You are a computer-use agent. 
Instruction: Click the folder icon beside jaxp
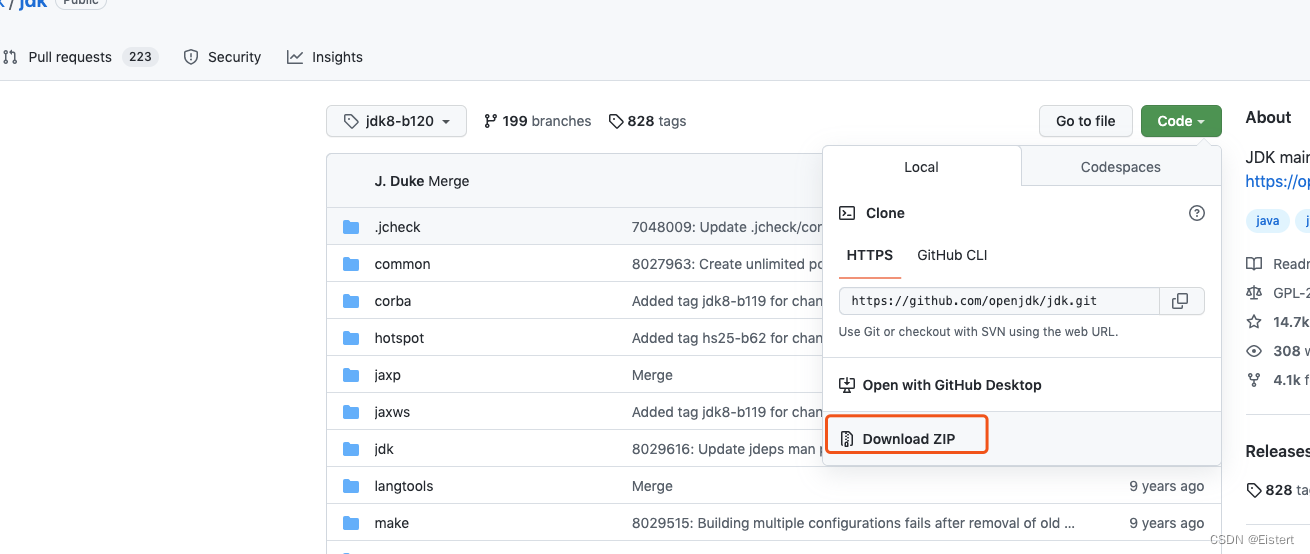click(351, 375)
